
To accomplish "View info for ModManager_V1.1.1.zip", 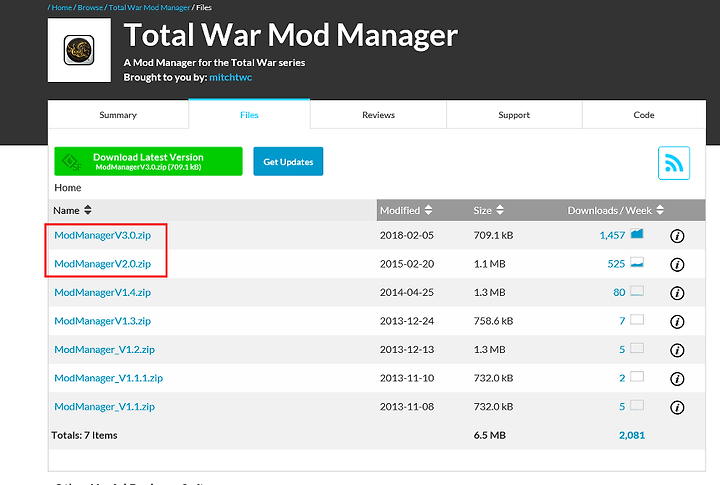I will [x=677, y=379].
